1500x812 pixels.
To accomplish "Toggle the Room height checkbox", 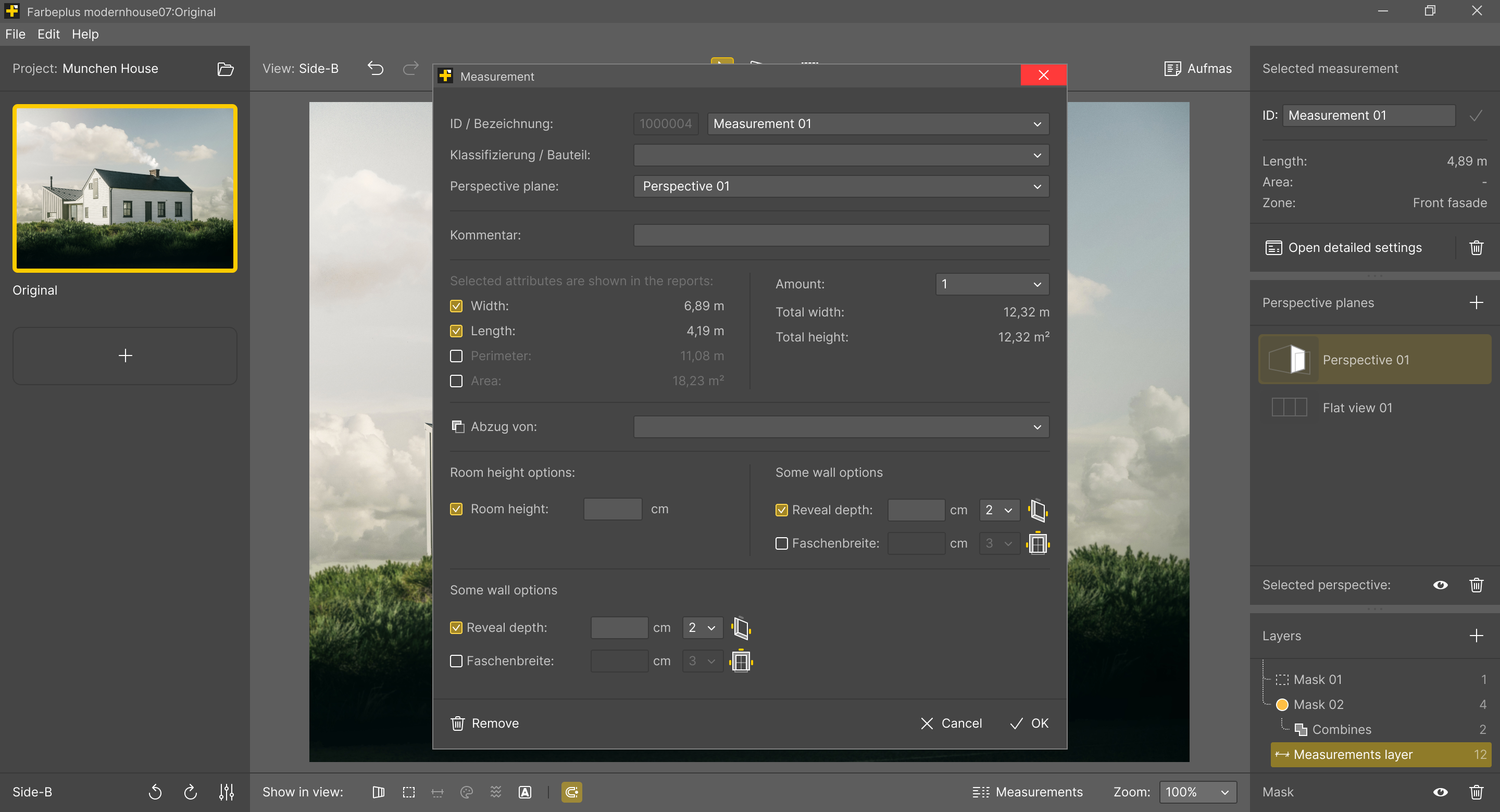I will [456, 509].
